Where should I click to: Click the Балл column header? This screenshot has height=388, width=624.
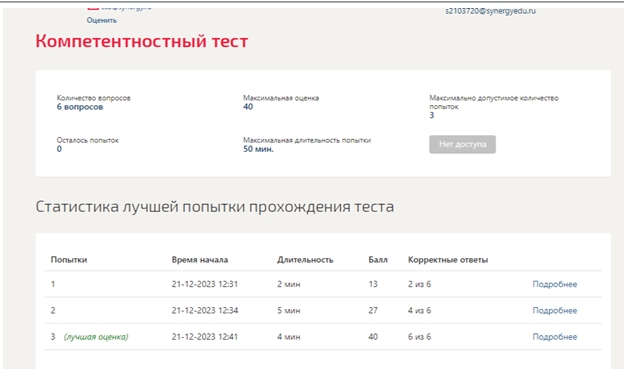point(378,260)
